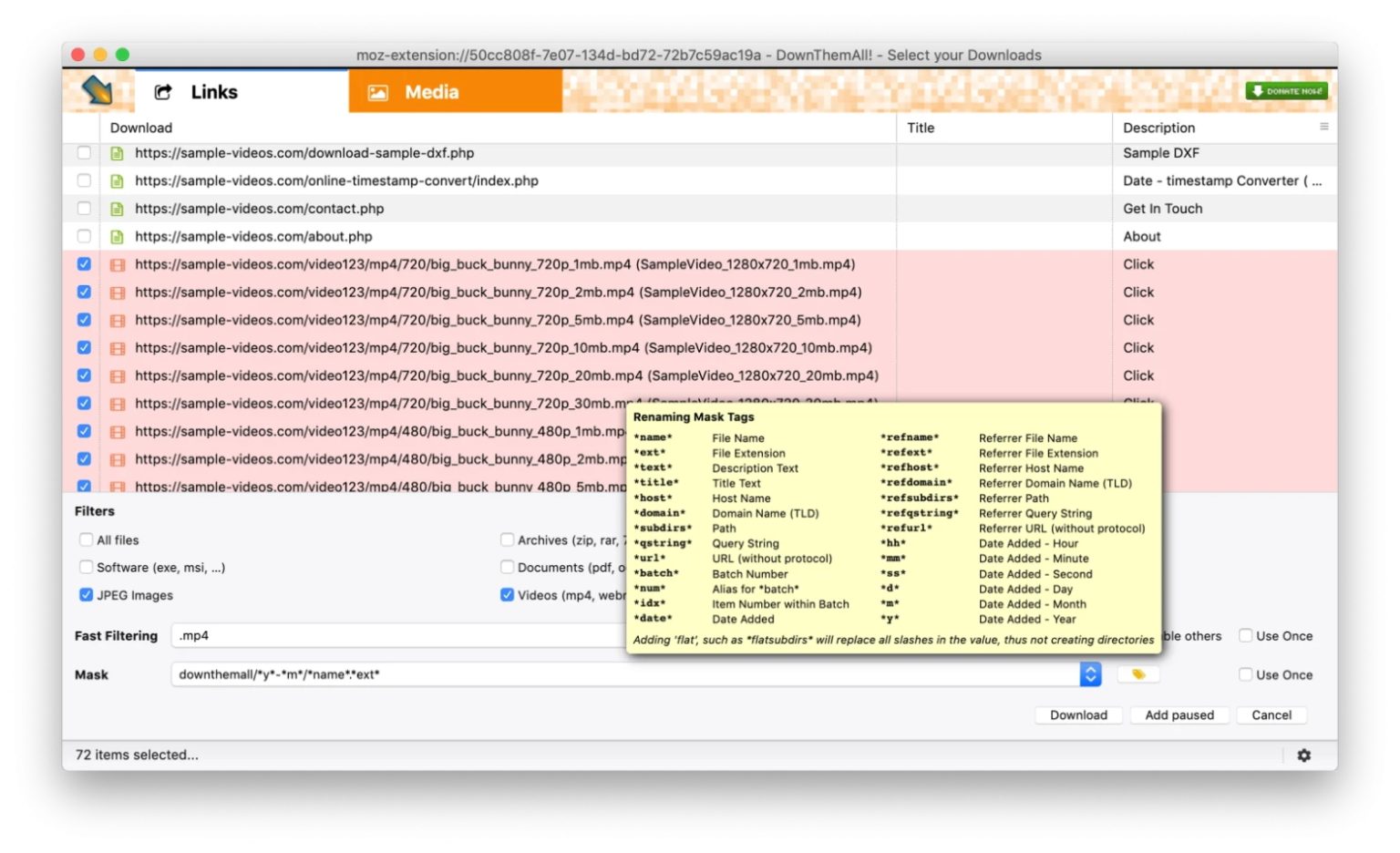Switch to the Media tab
The image size is (1400, 853).
point(431,91)
